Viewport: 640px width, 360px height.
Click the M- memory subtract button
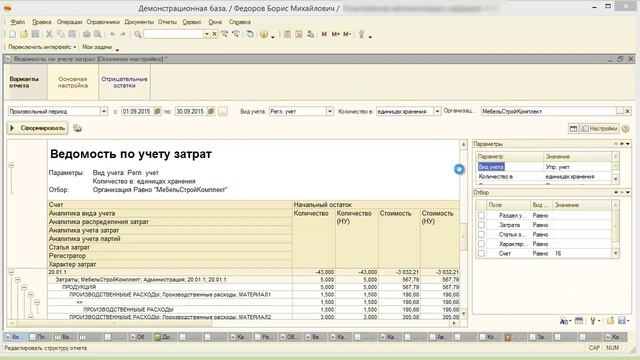click(x=347, y=34)
